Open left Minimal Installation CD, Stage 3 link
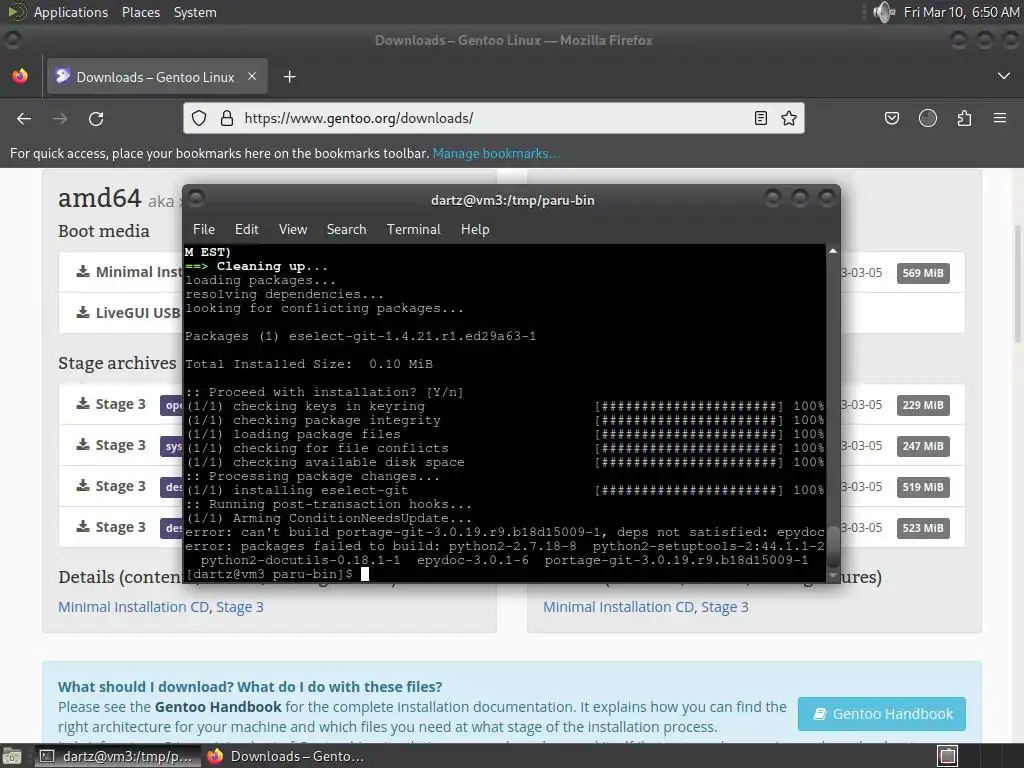Screen dimensions: 1024x768 pos(161,607)
